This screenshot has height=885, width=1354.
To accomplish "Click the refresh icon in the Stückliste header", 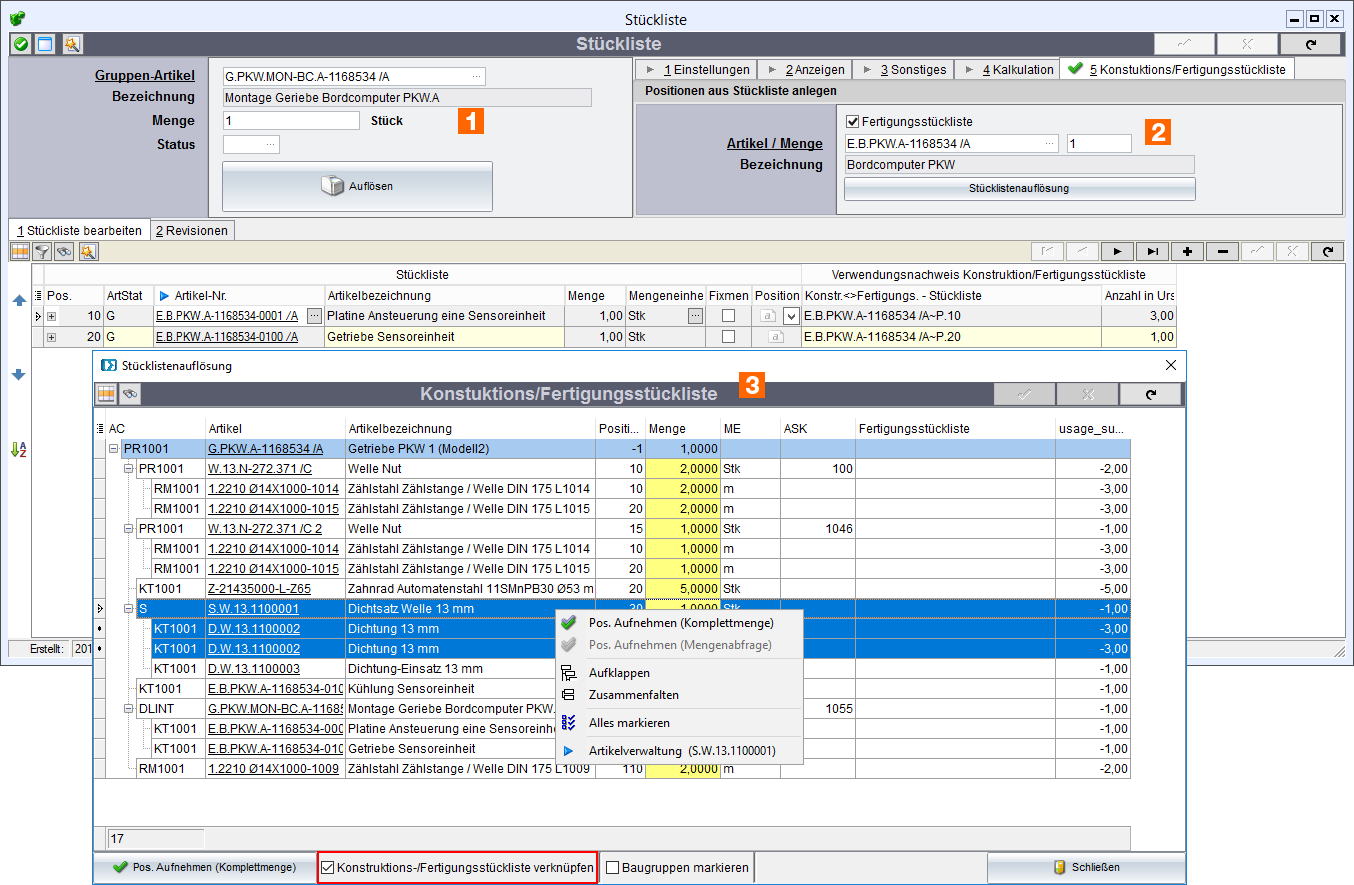I will [1310, 44].
